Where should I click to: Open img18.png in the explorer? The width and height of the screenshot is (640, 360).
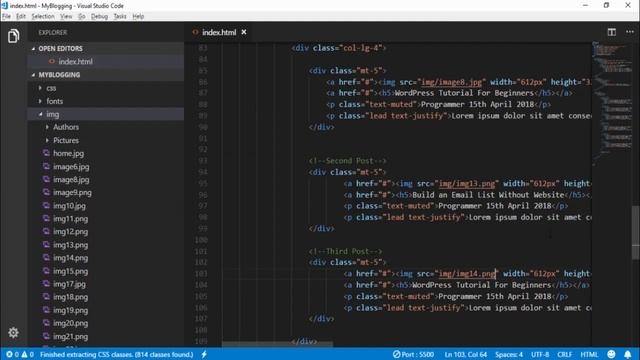(x=105, y=297)
